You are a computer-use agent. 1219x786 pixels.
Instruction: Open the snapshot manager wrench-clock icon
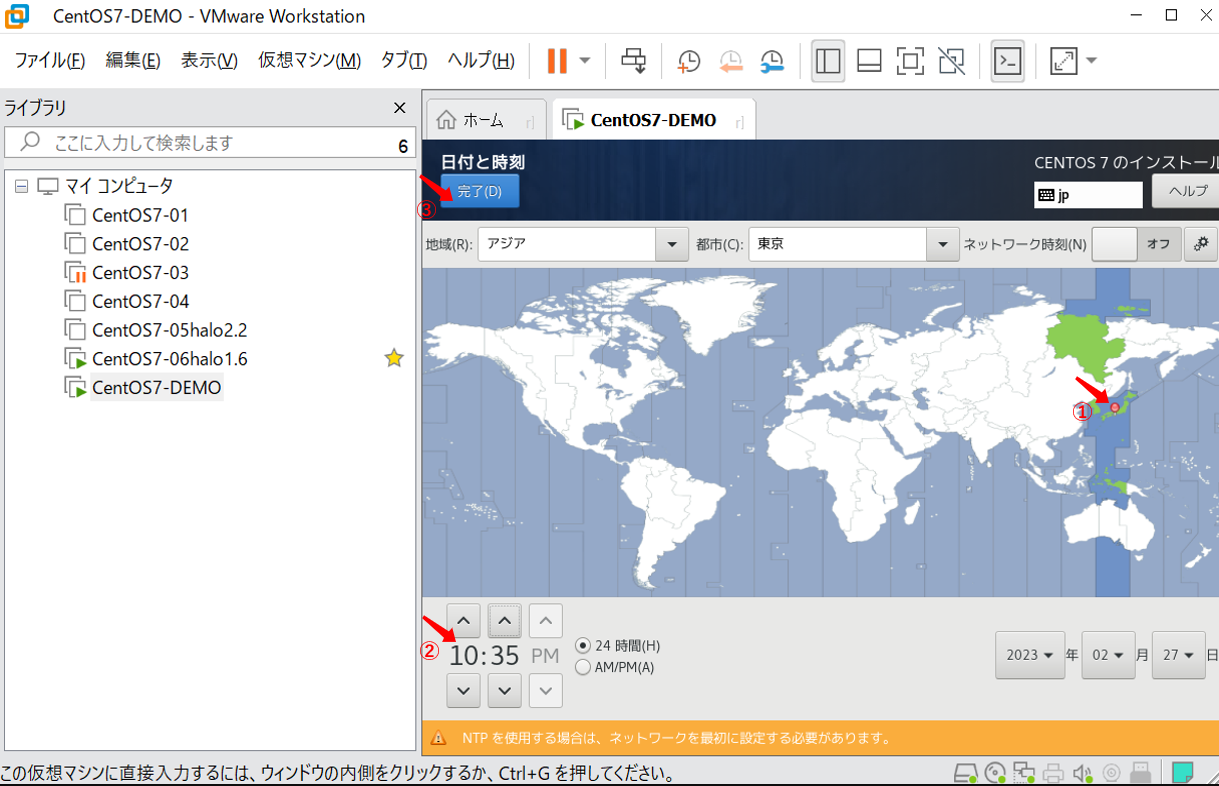click(772, 61)
